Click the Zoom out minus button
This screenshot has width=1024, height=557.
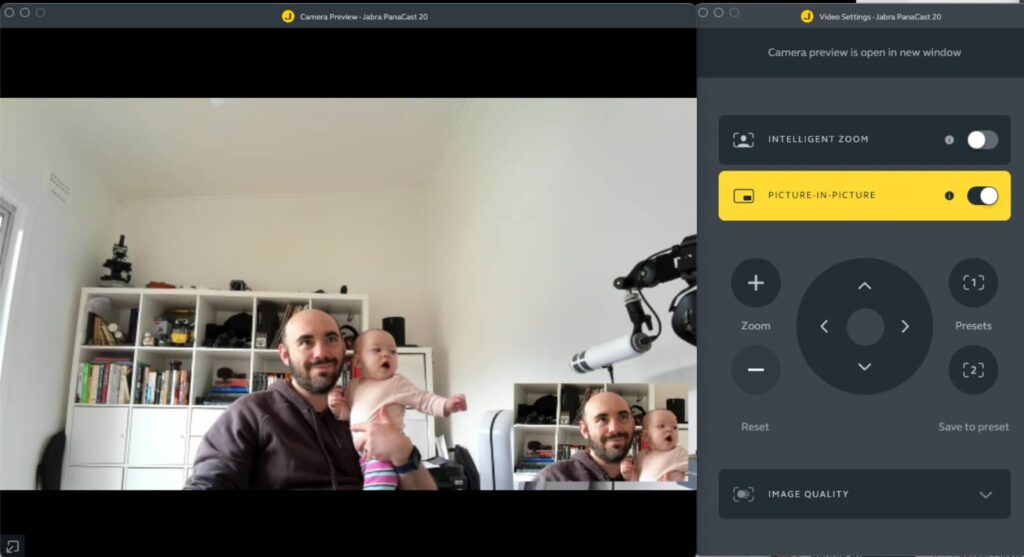[756, 370]
